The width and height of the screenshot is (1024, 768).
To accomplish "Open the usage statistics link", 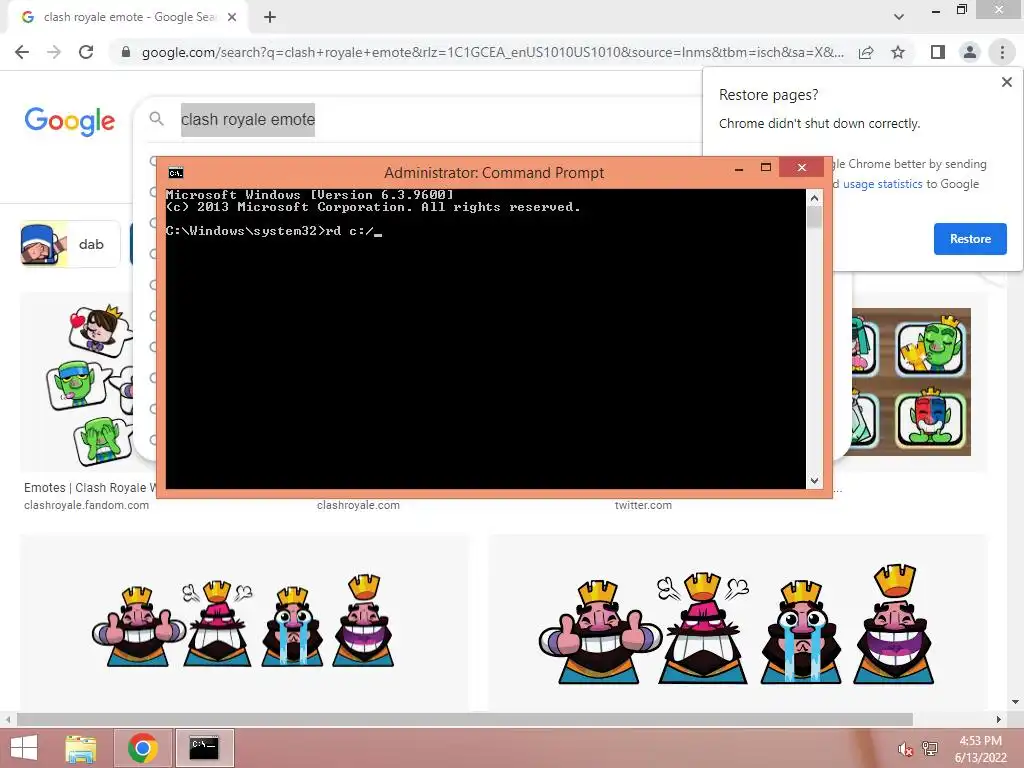I will pos(882,184).
